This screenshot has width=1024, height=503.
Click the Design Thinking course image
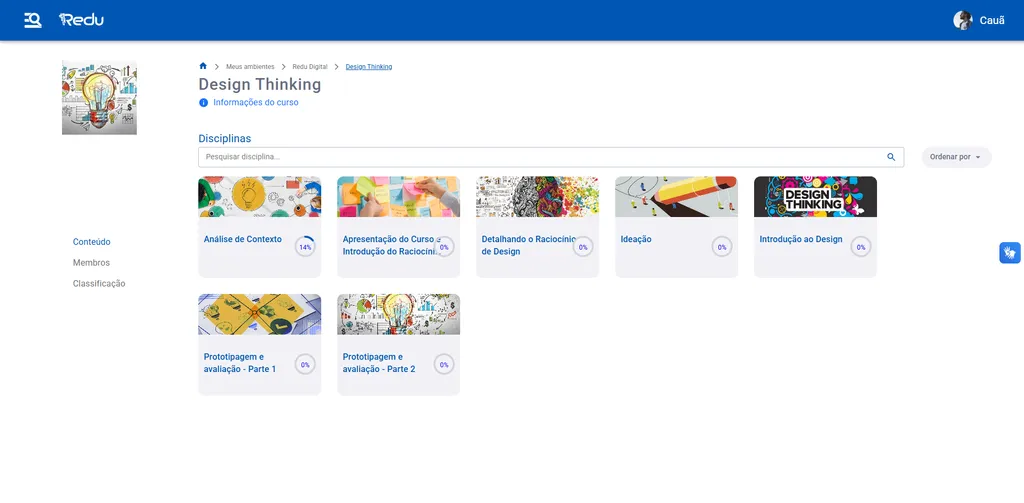point(99,98)
